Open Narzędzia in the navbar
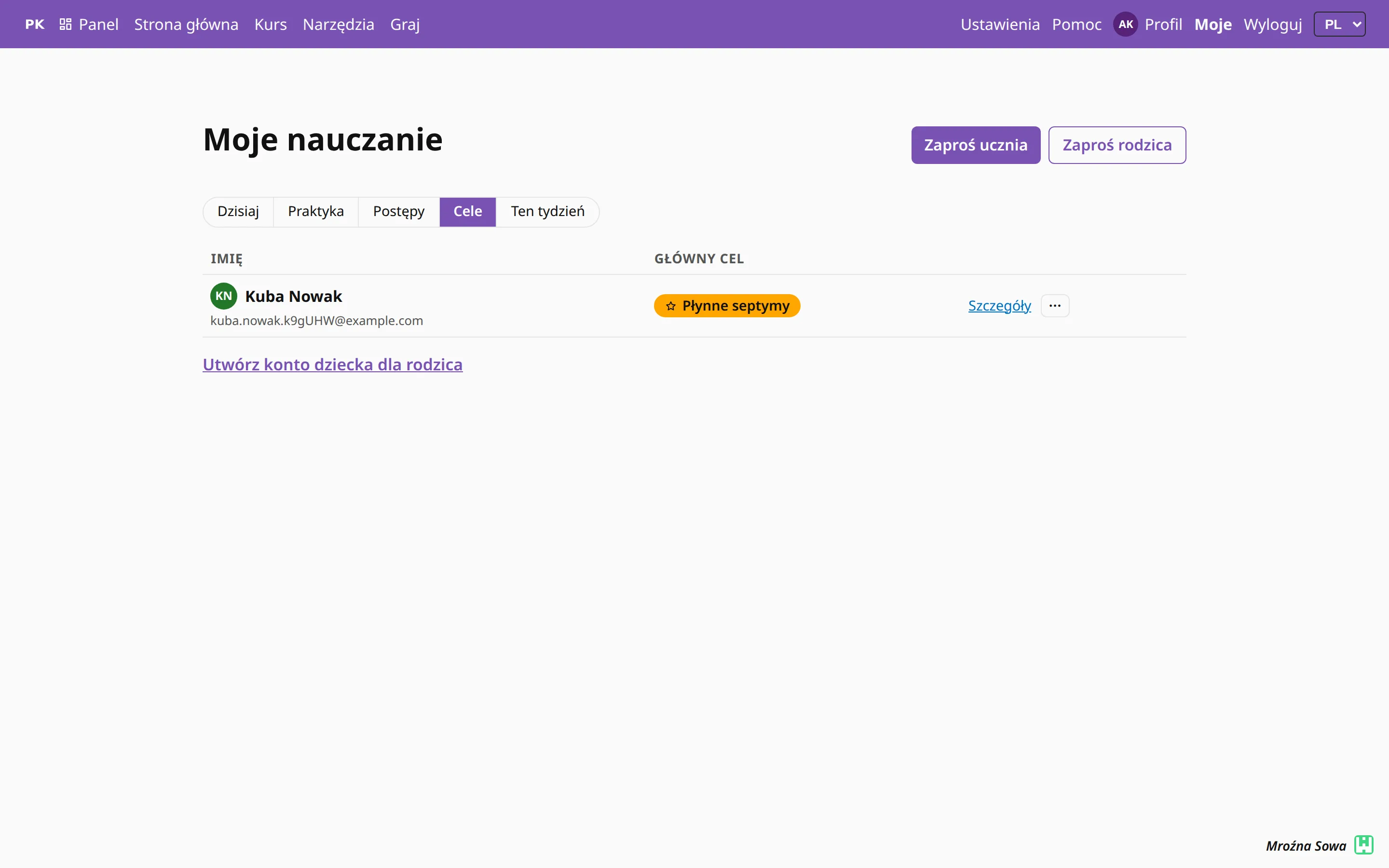 [x=339, y=24]
